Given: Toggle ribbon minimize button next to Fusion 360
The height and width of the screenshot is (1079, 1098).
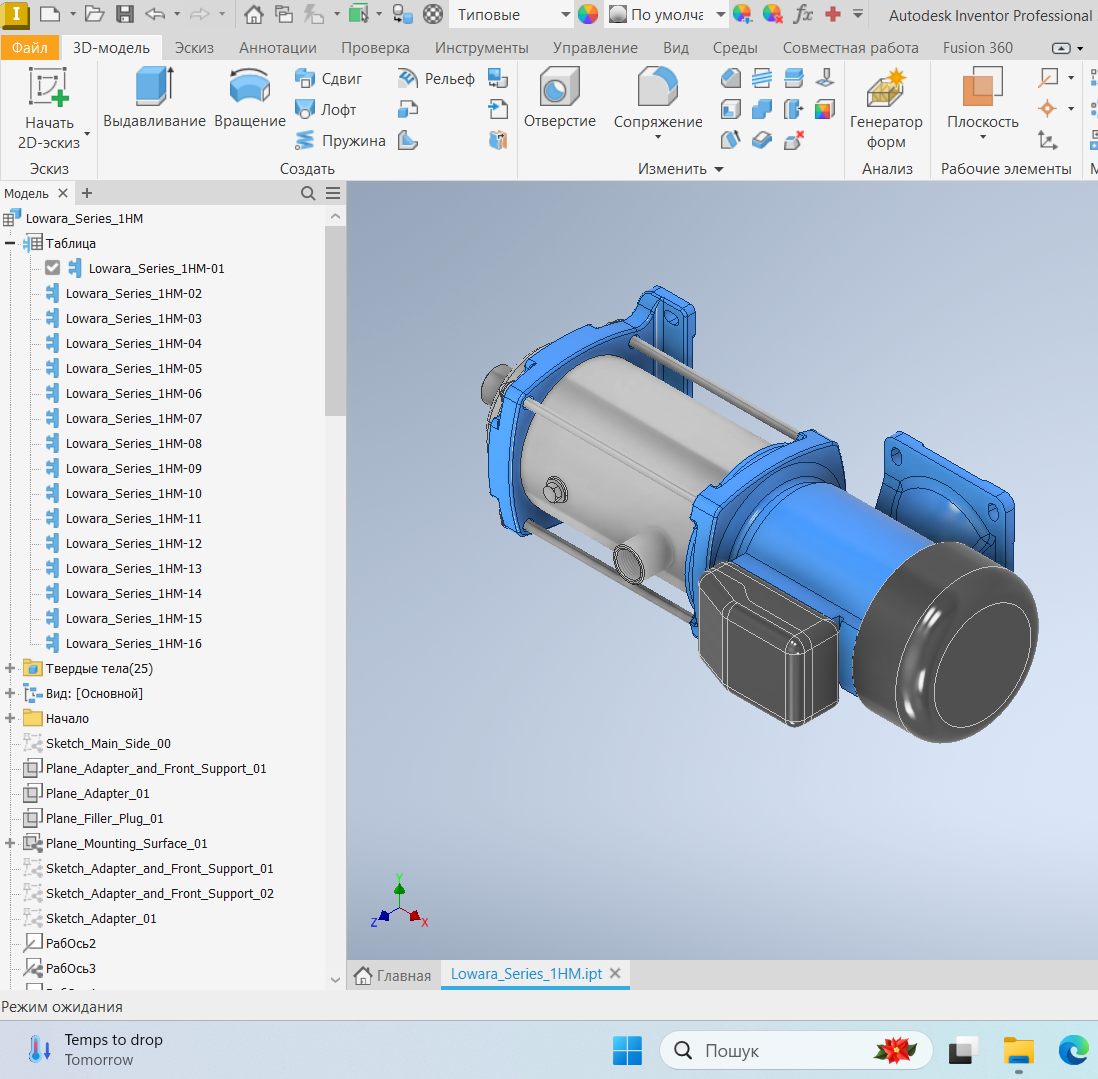Looking at the screenshot, I should pyautogui.click(x=1062, y=48).
